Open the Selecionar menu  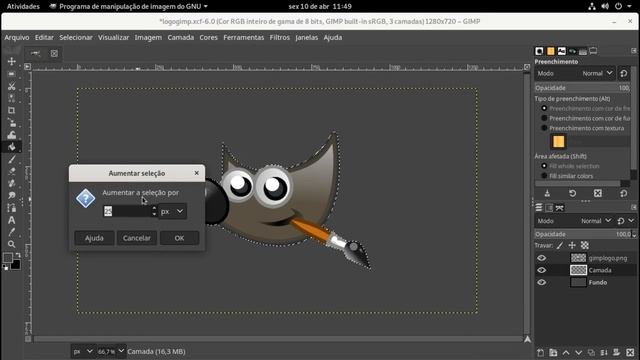76,38
